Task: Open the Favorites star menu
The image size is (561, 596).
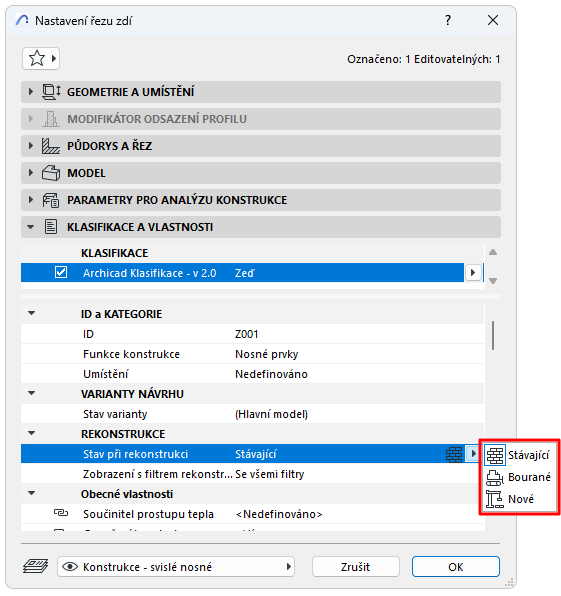Action: click(x=41, y=59)
